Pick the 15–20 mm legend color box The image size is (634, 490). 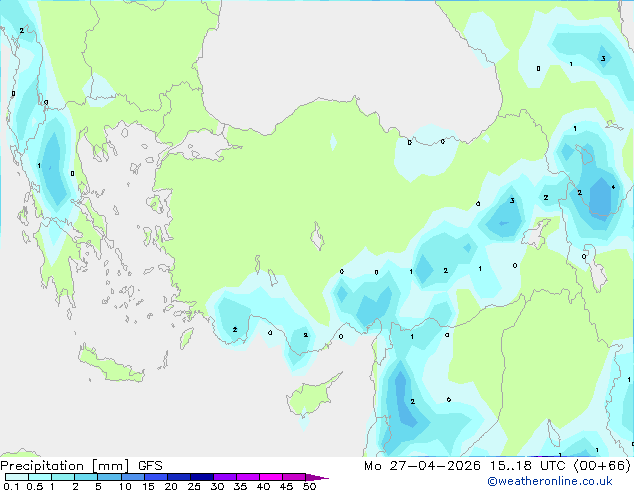click(x=156, y=477)
